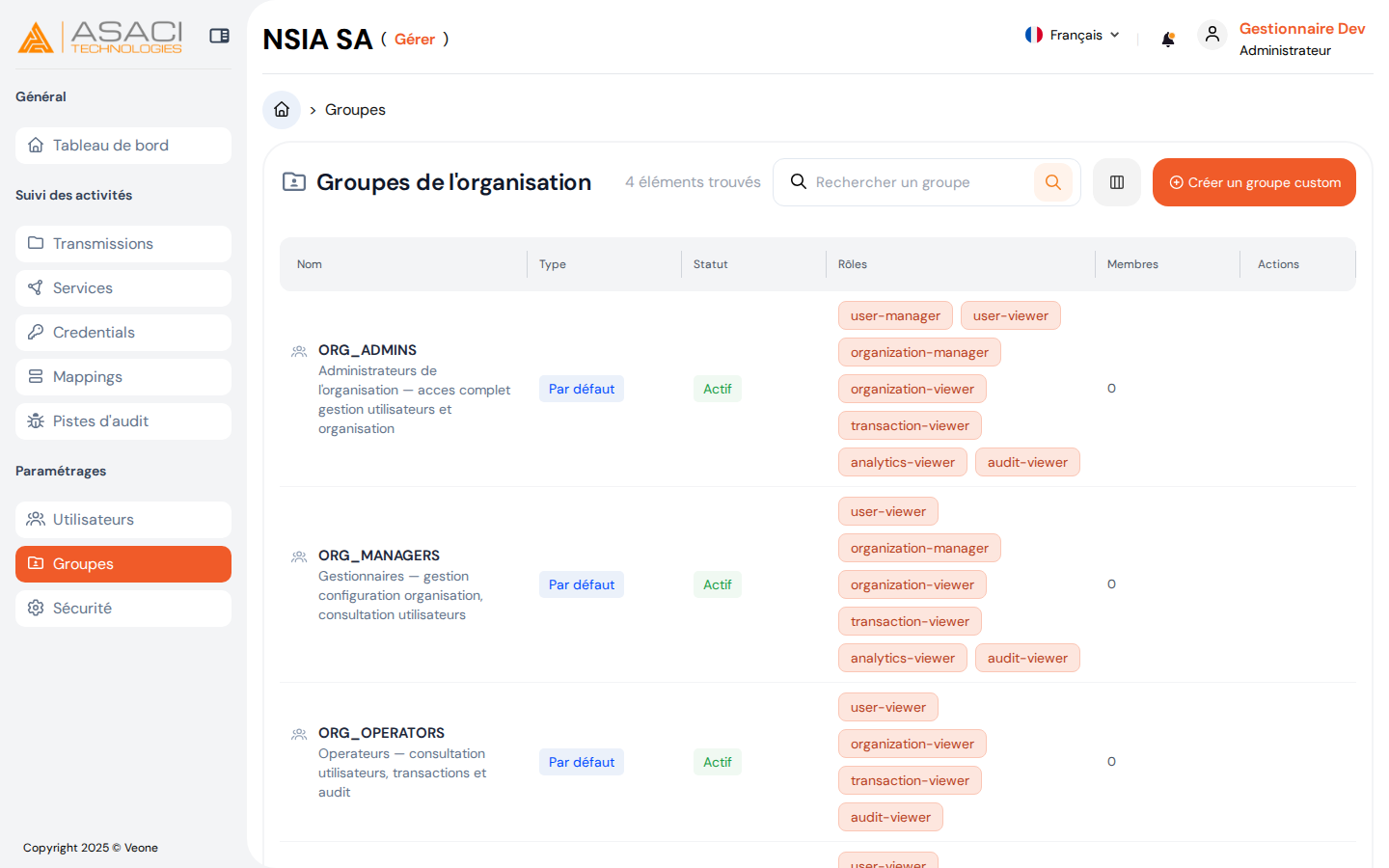
Task: Click the Type column header
Action: (x=553, y=264)
